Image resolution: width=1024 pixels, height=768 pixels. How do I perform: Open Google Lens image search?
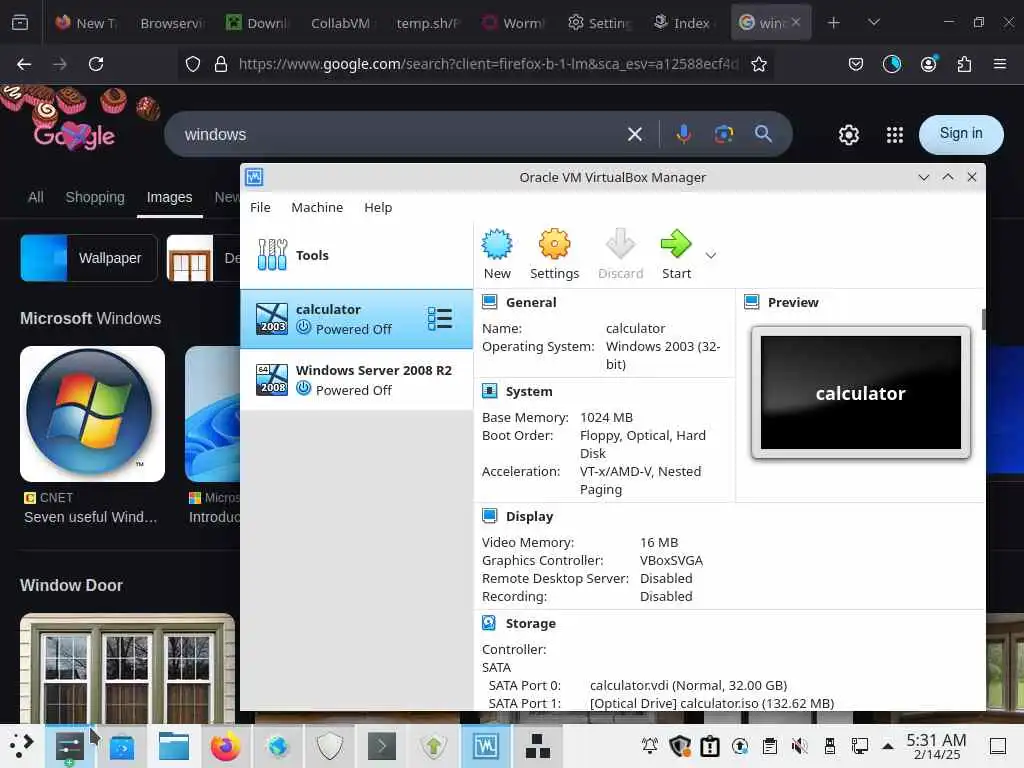coord(723,135)
